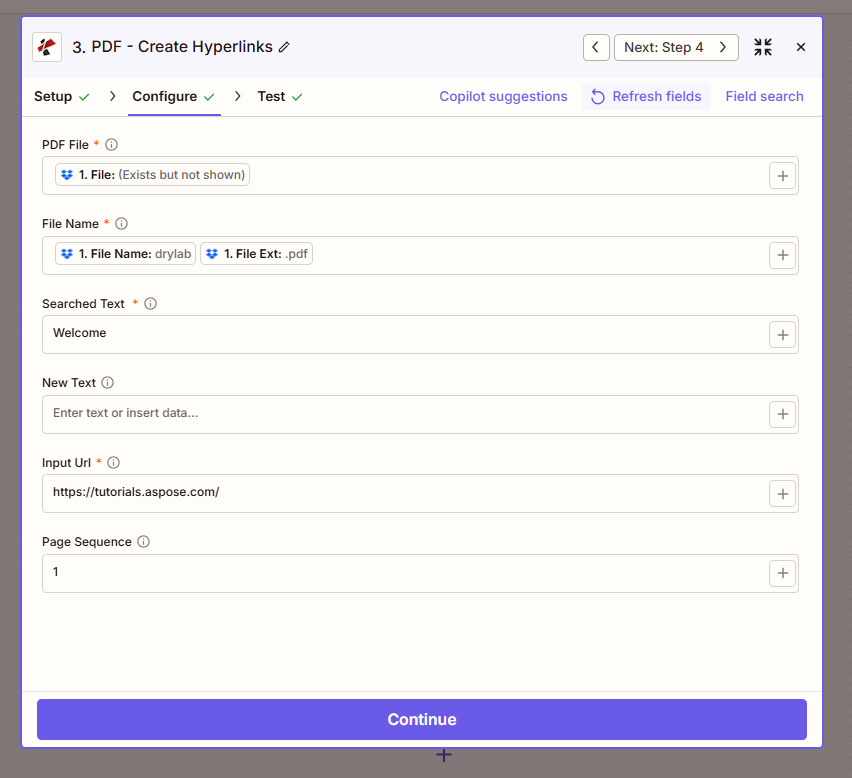This screenshot has width=852, height=778.
Task: Click plus icon in PDF File field
Action: [x=782, y=176]
